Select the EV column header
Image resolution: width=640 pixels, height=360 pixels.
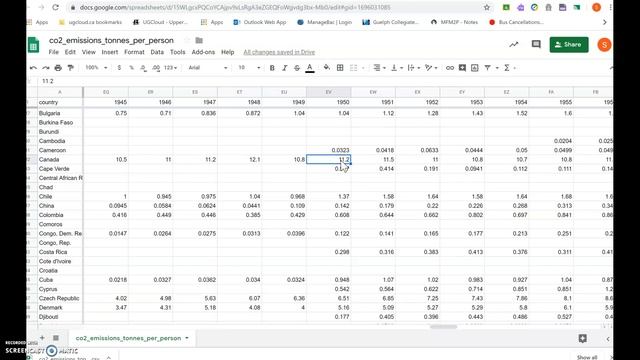pyautogui.click(x=329, y=92)
